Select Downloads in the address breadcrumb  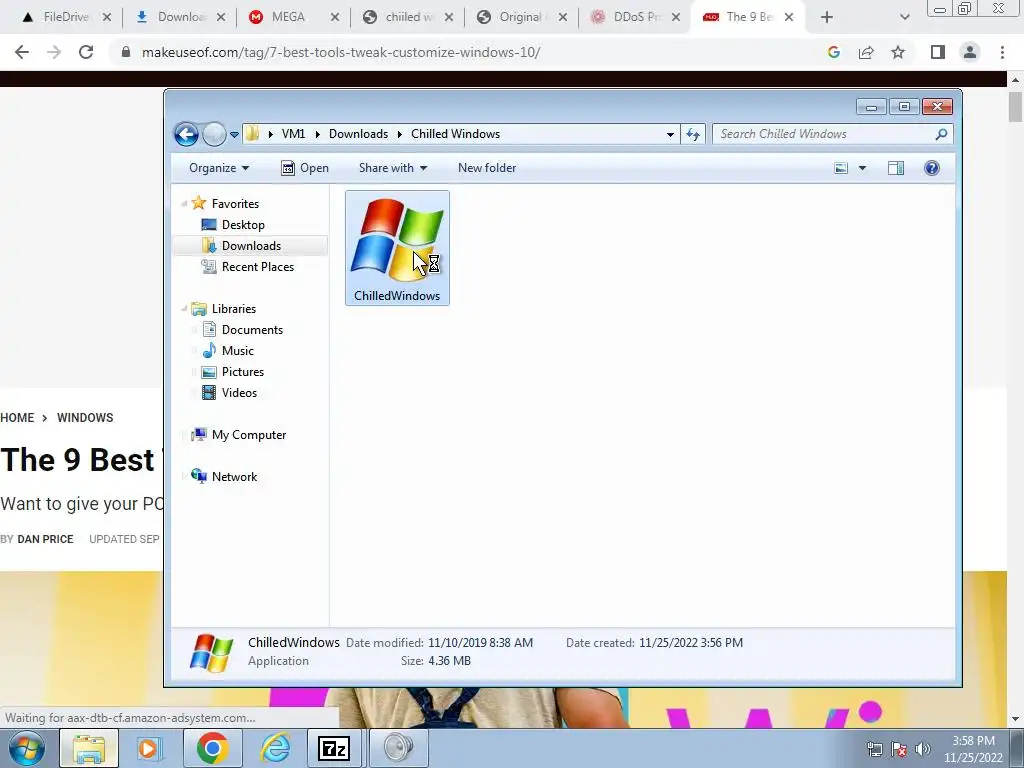click(359, 134)
